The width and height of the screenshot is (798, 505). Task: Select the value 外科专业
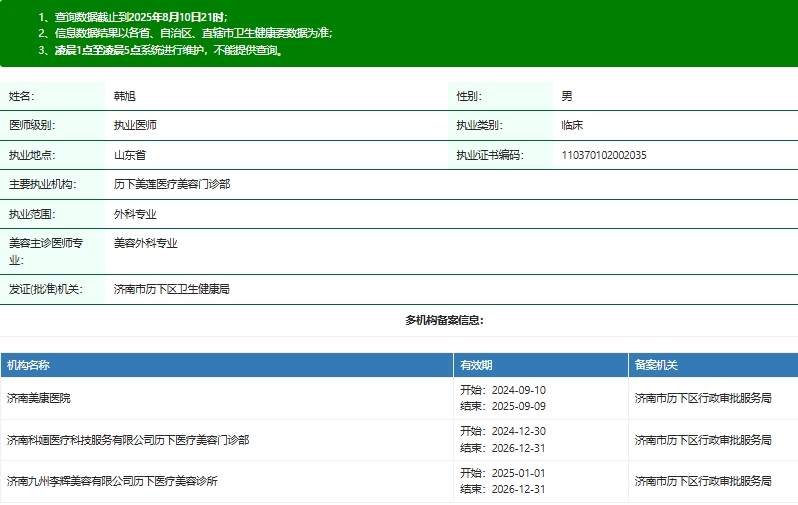(135, 214)
